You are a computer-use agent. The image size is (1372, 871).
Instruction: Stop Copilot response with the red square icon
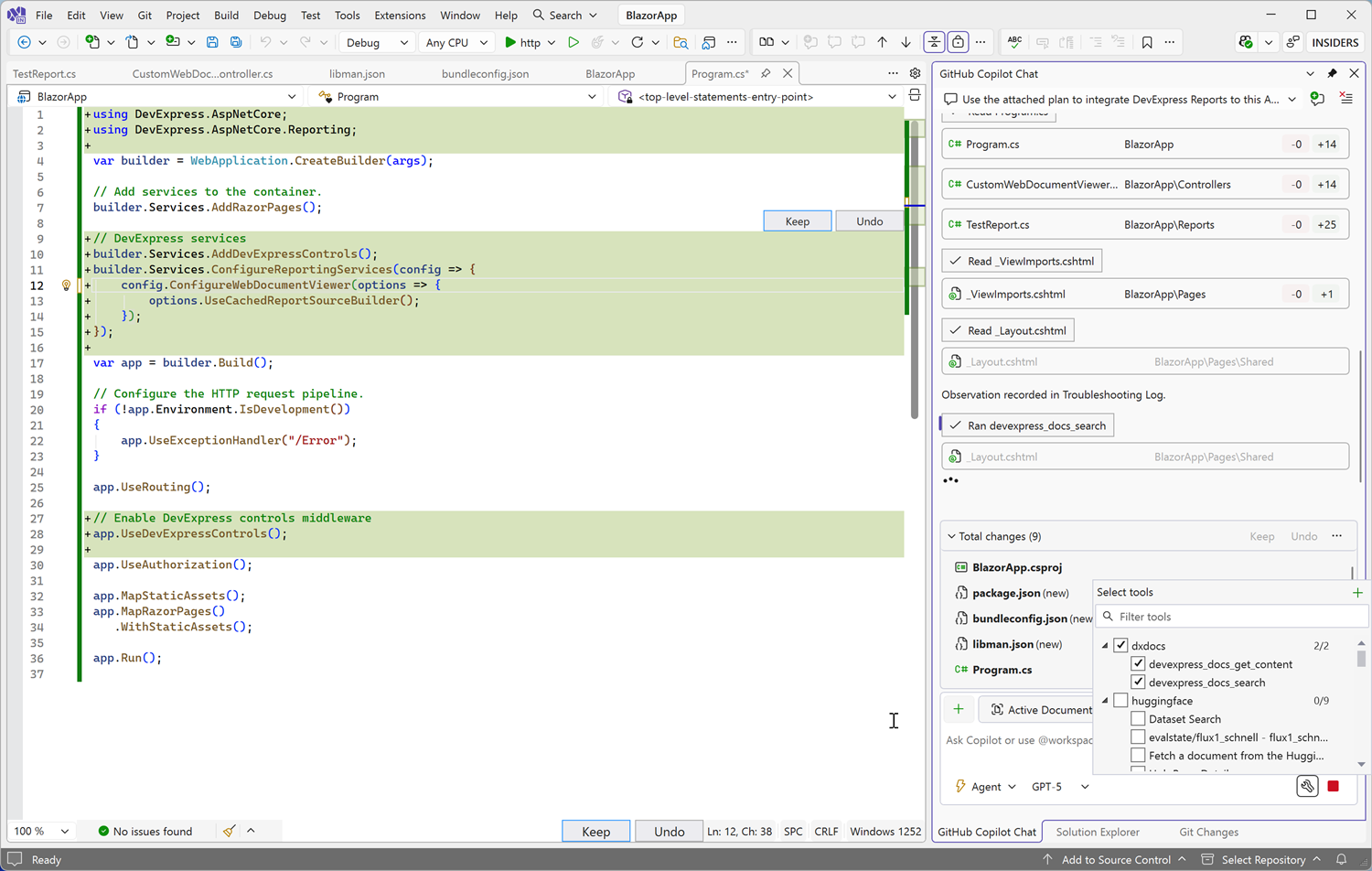point(1334,786)
